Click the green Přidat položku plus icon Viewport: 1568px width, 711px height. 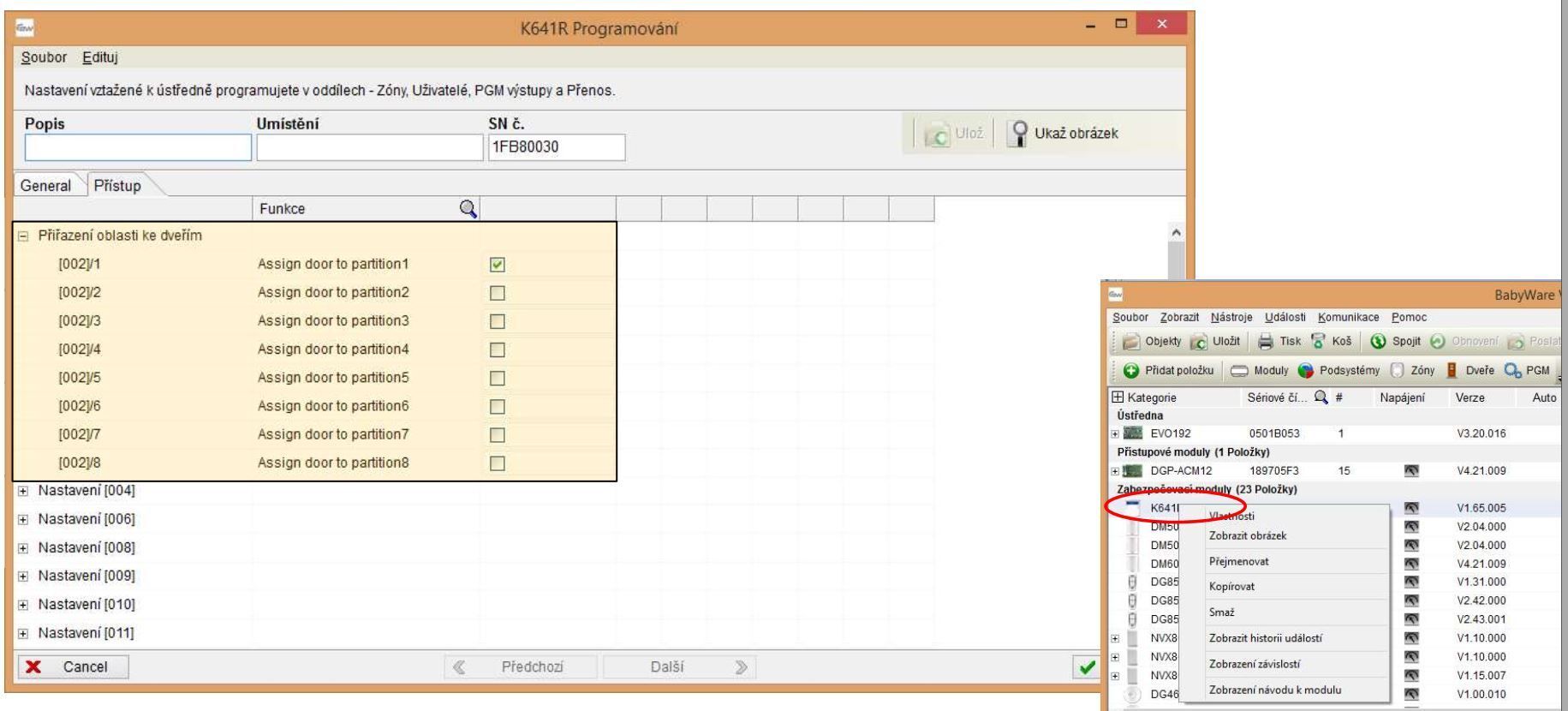pos(1131,371)
